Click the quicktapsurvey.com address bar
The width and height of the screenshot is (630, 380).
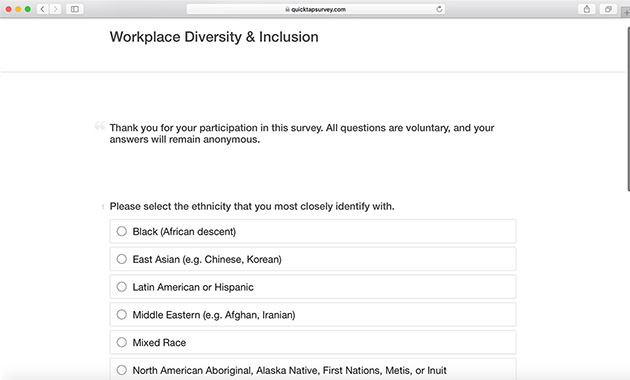click(316, 9)
